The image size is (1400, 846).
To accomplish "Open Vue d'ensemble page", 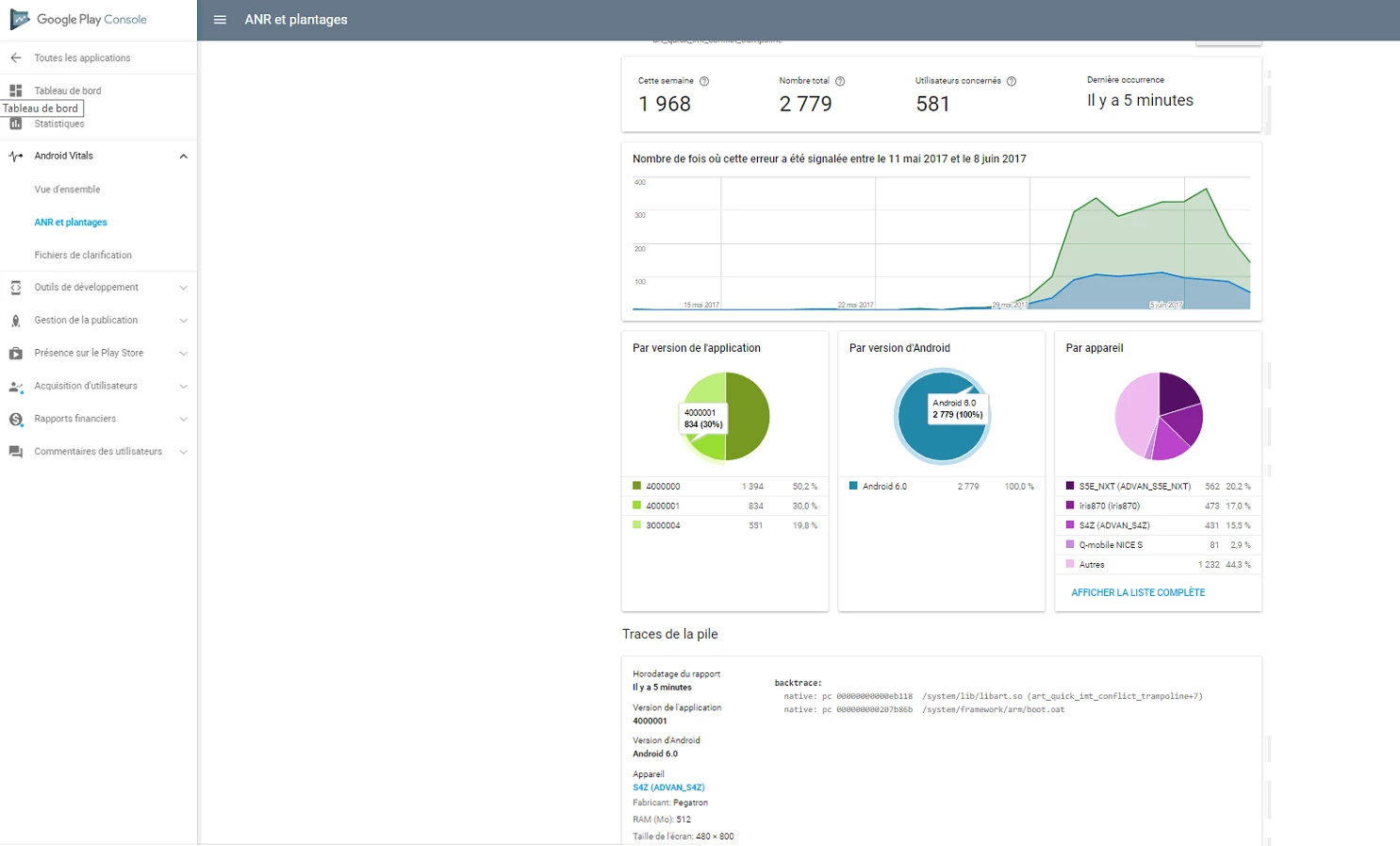I will click(x=68, y=190).
